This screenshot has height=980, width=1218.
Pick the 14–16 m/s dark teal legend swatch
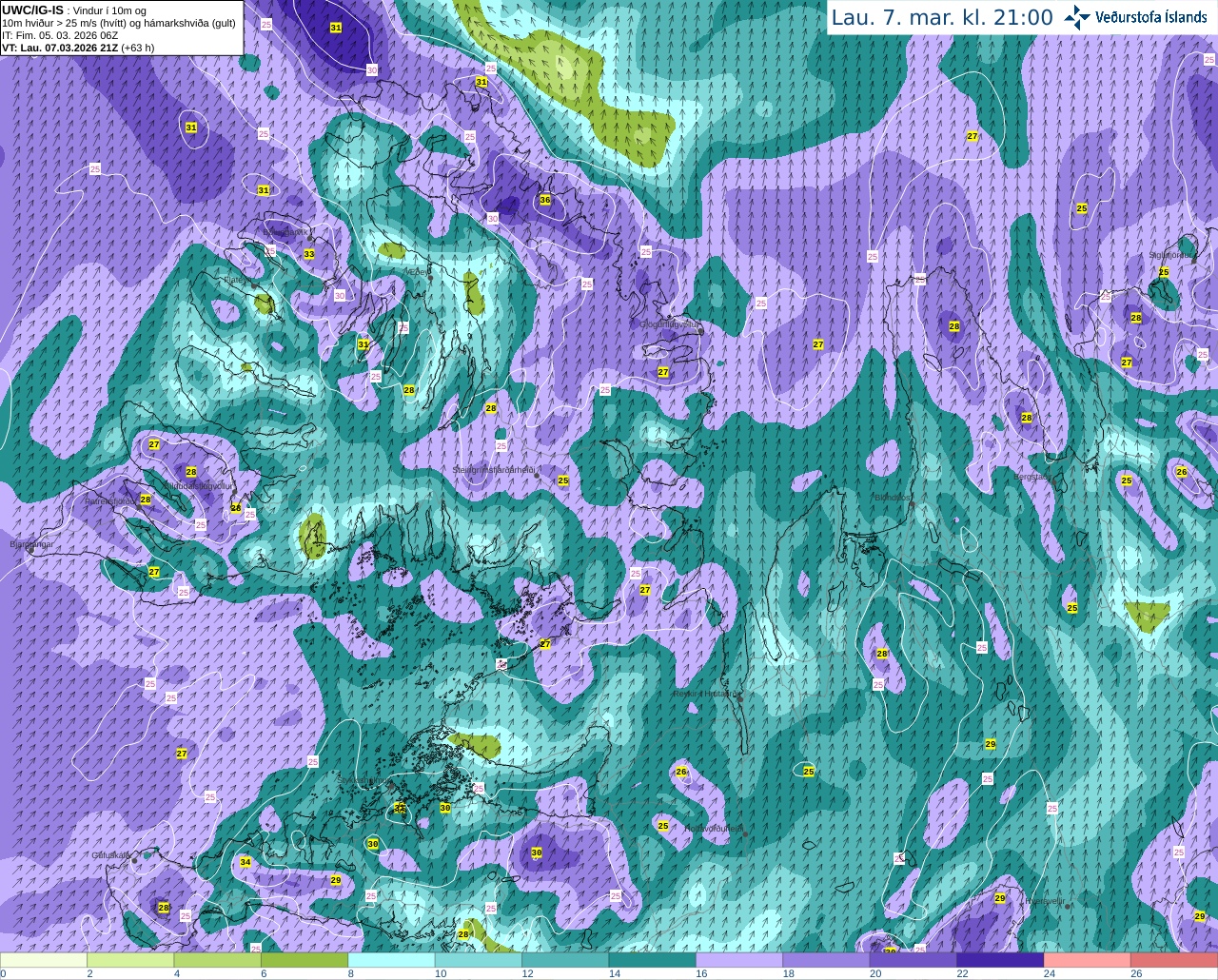pyautogui.click(x=653, y=960)
